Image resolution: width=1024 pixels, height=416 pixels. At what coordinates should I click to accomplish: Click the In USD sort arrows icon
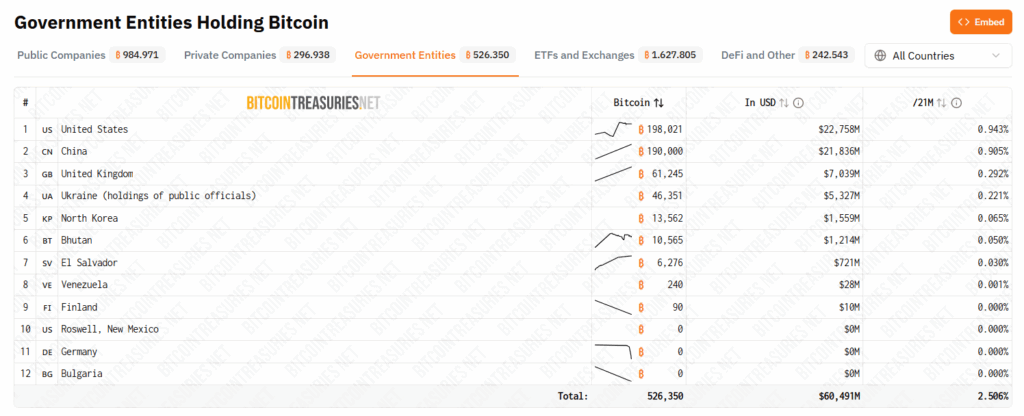[784, 103]
